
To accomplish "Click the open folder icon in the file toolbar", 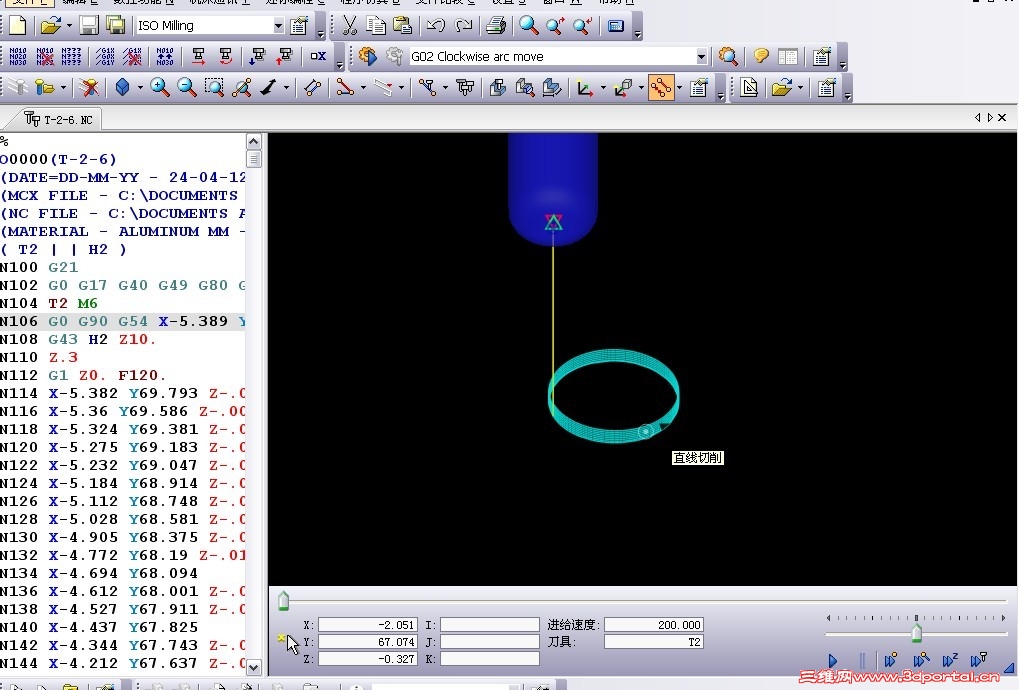I will pos(49,25).
